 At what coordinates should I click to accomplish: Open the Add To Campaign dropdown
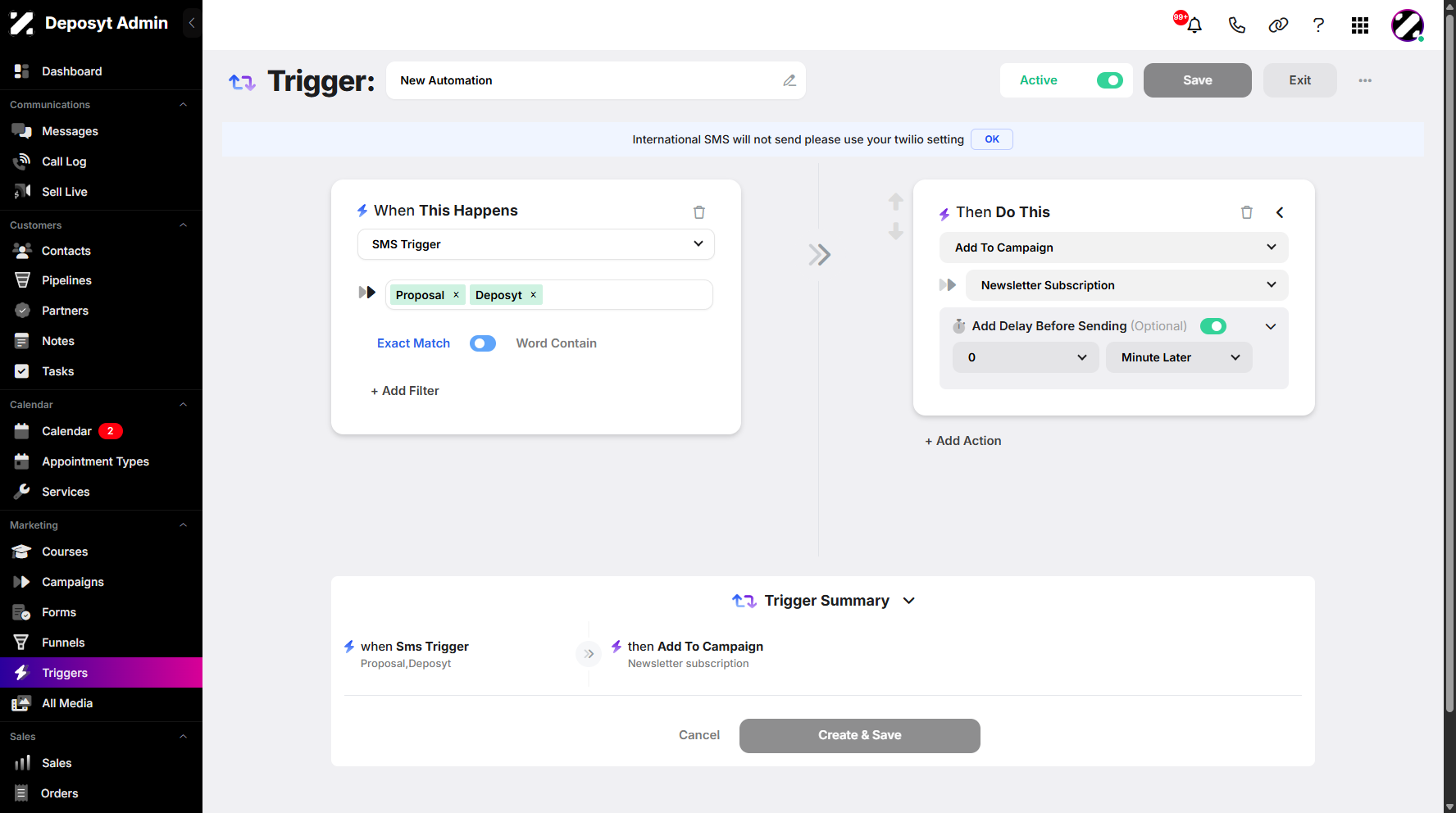(1114, 248)
